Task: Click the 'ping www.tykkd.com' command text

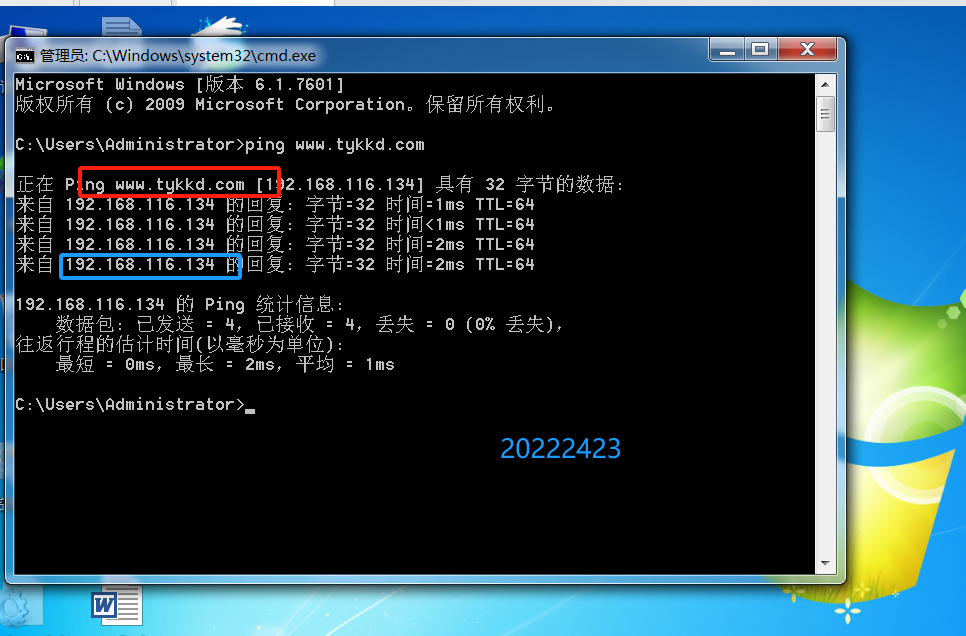Action: click(x=335, y=145)
